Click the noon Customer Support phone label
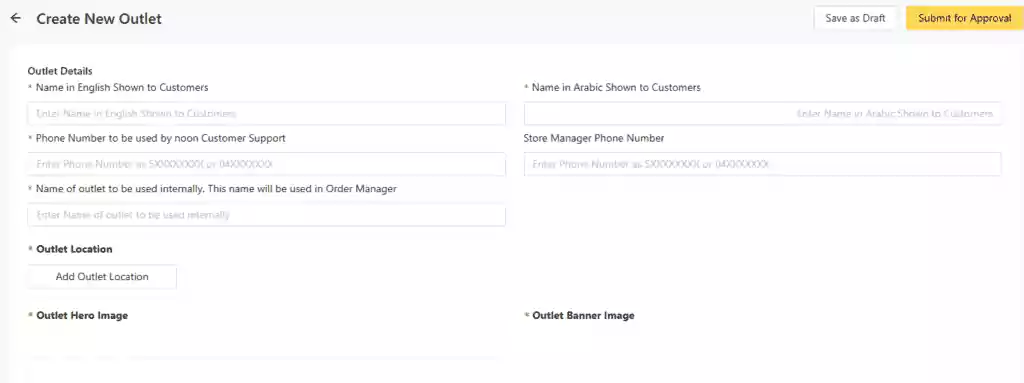 pos(161,138)
